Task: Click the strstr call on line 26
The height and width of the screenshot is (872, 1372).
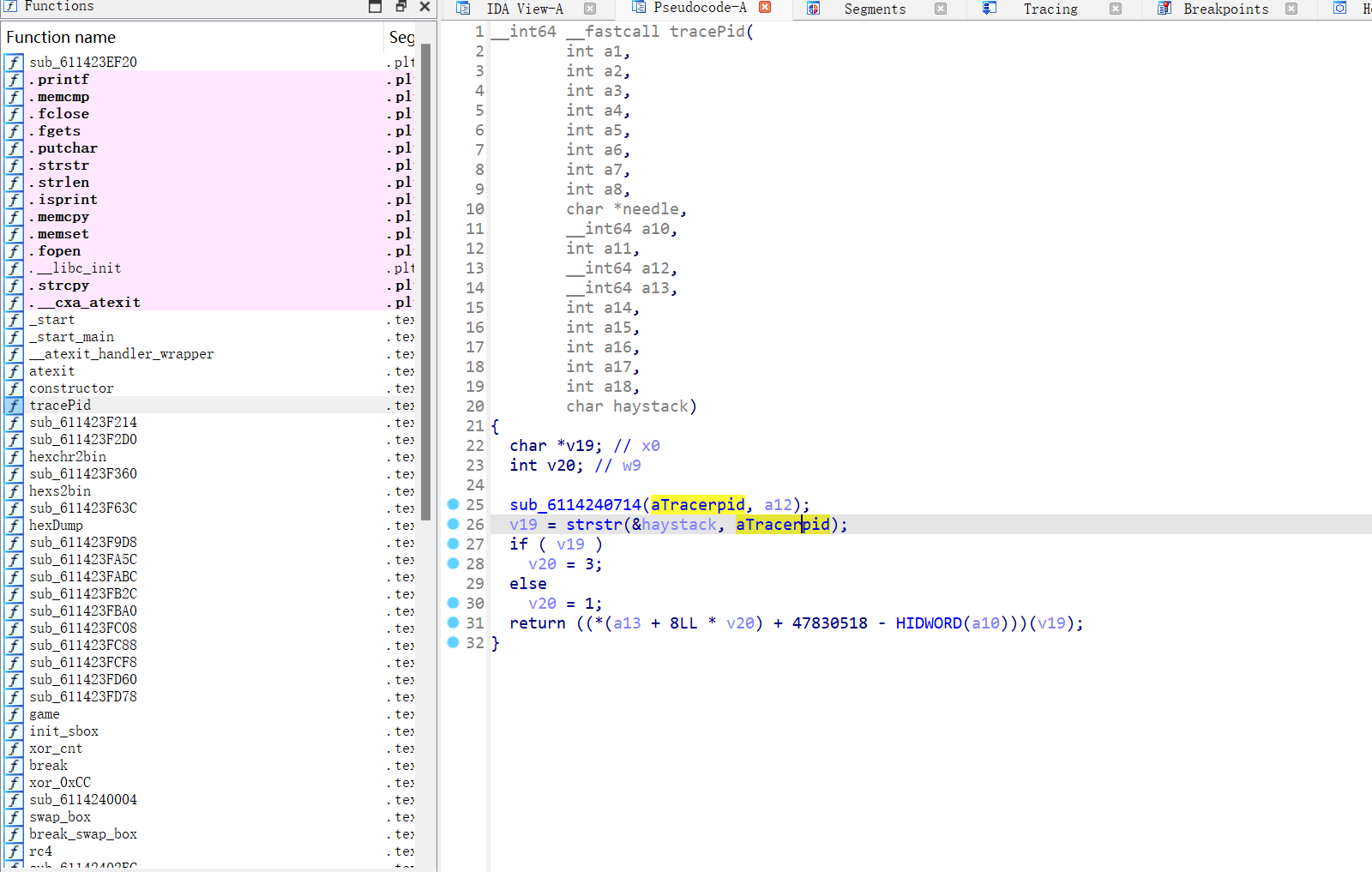Action: click(x=593, y=525)
